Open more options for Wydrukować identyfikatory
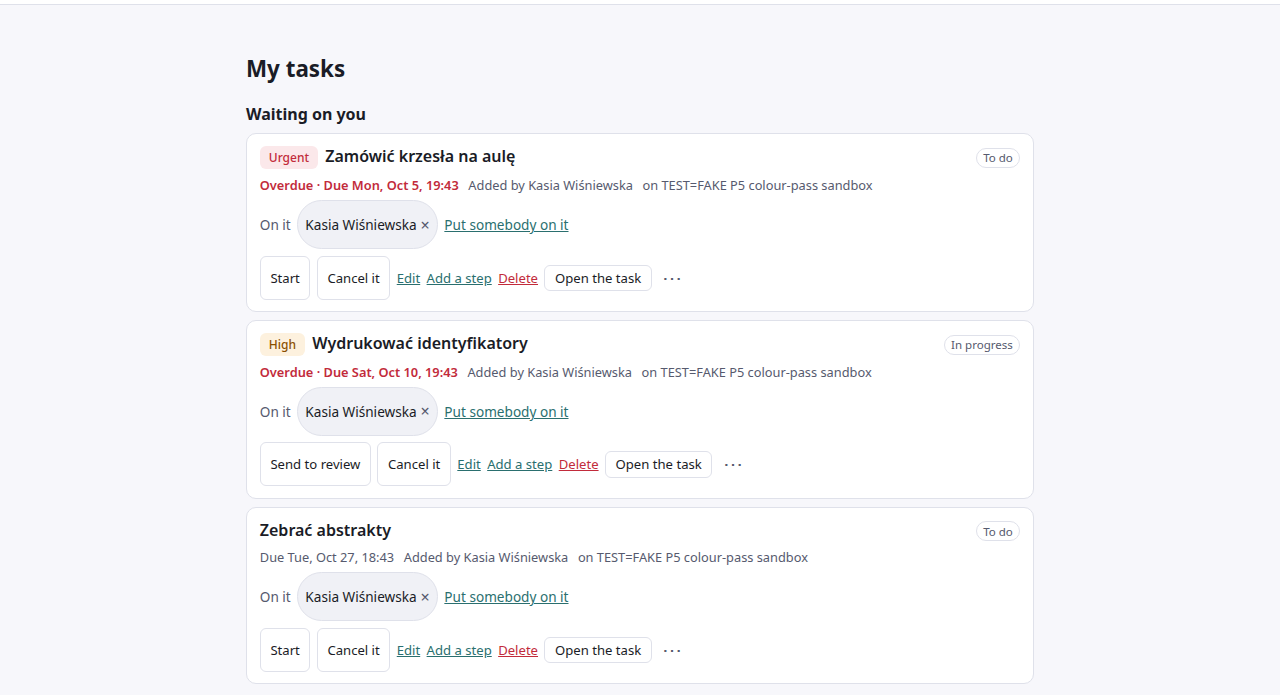 tap(733, 464)
